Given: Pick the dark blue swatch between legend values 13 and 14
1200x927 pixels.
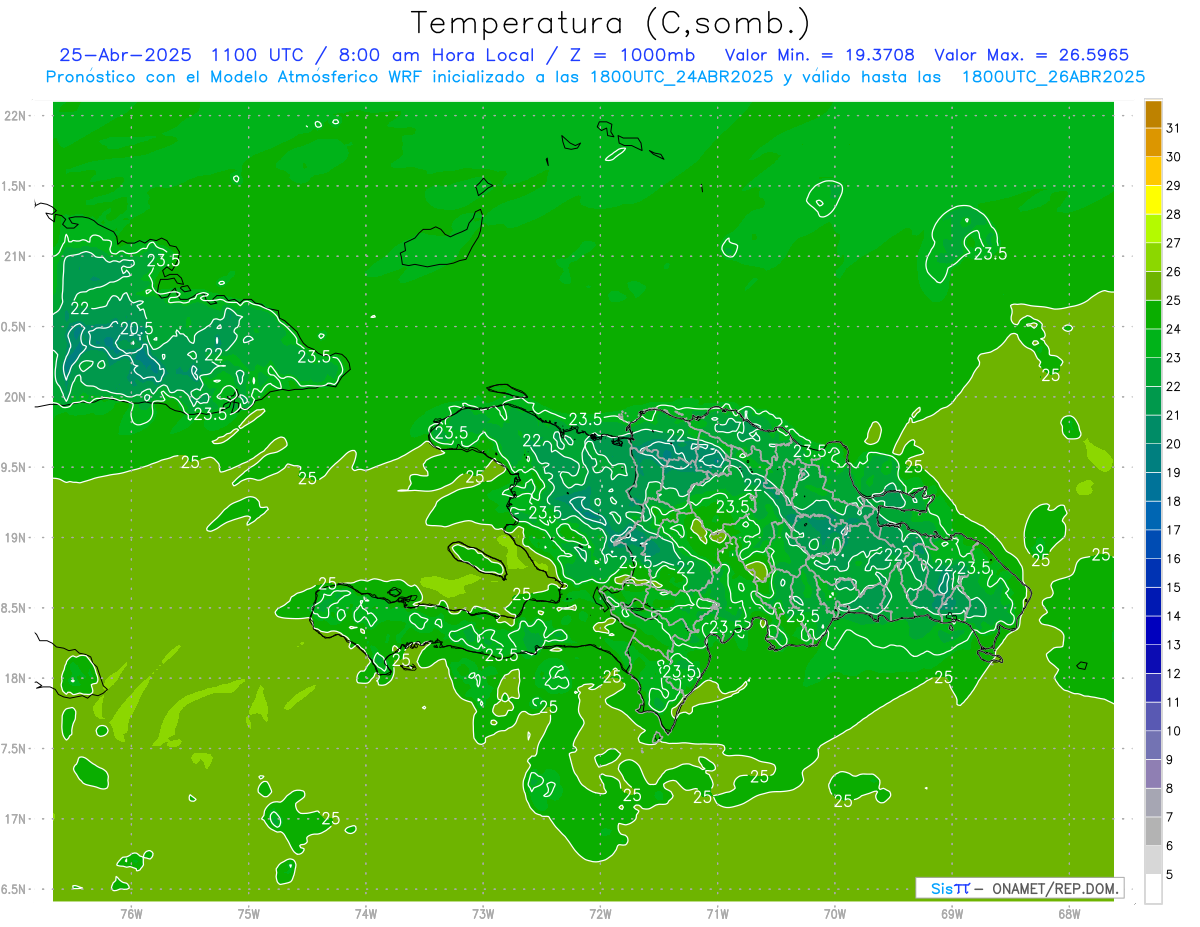Looking at the screenshot, I should click(x=1153, y=630).
